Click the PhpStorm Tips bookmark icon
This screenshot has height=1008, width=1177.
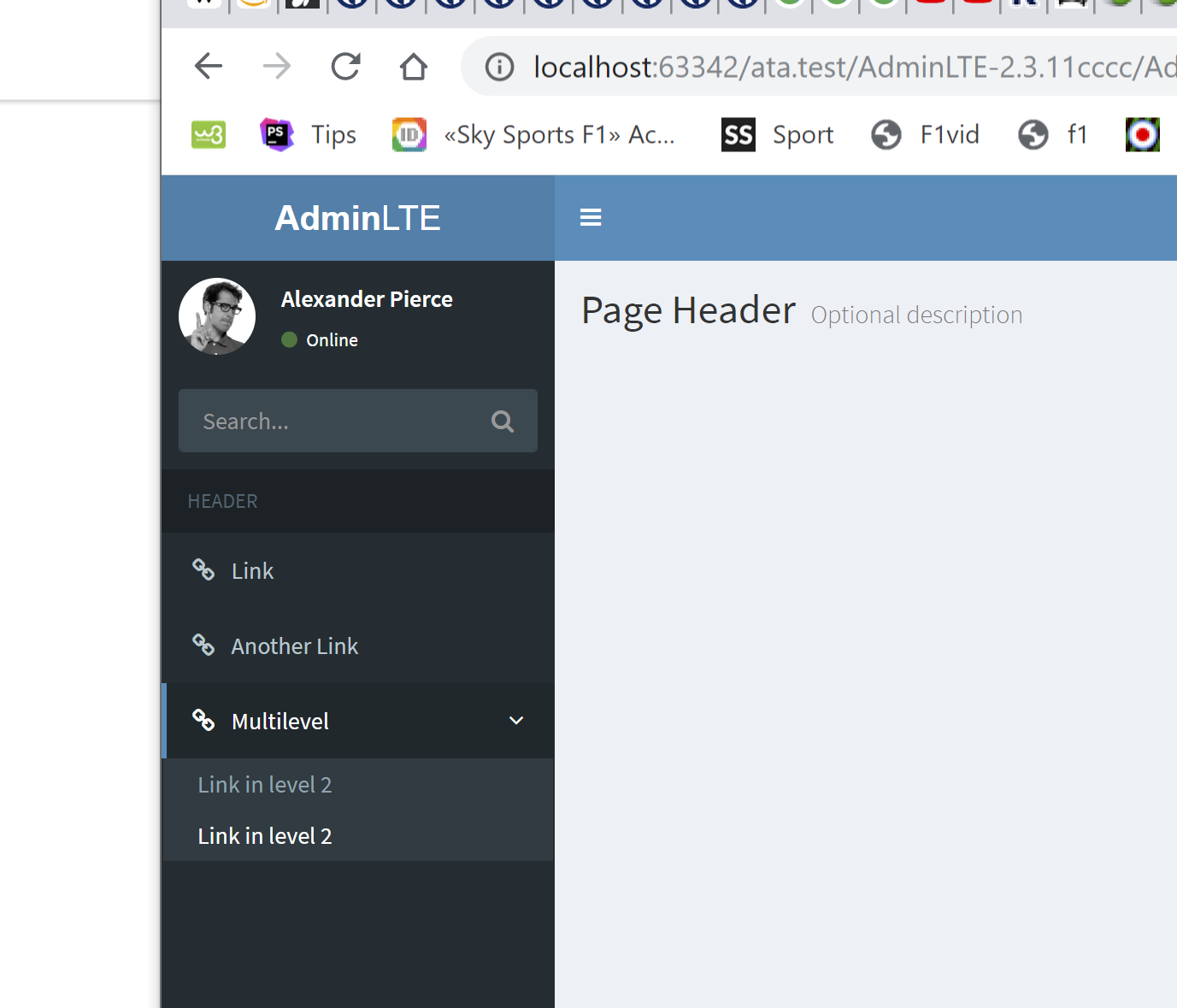coord(274,134)
